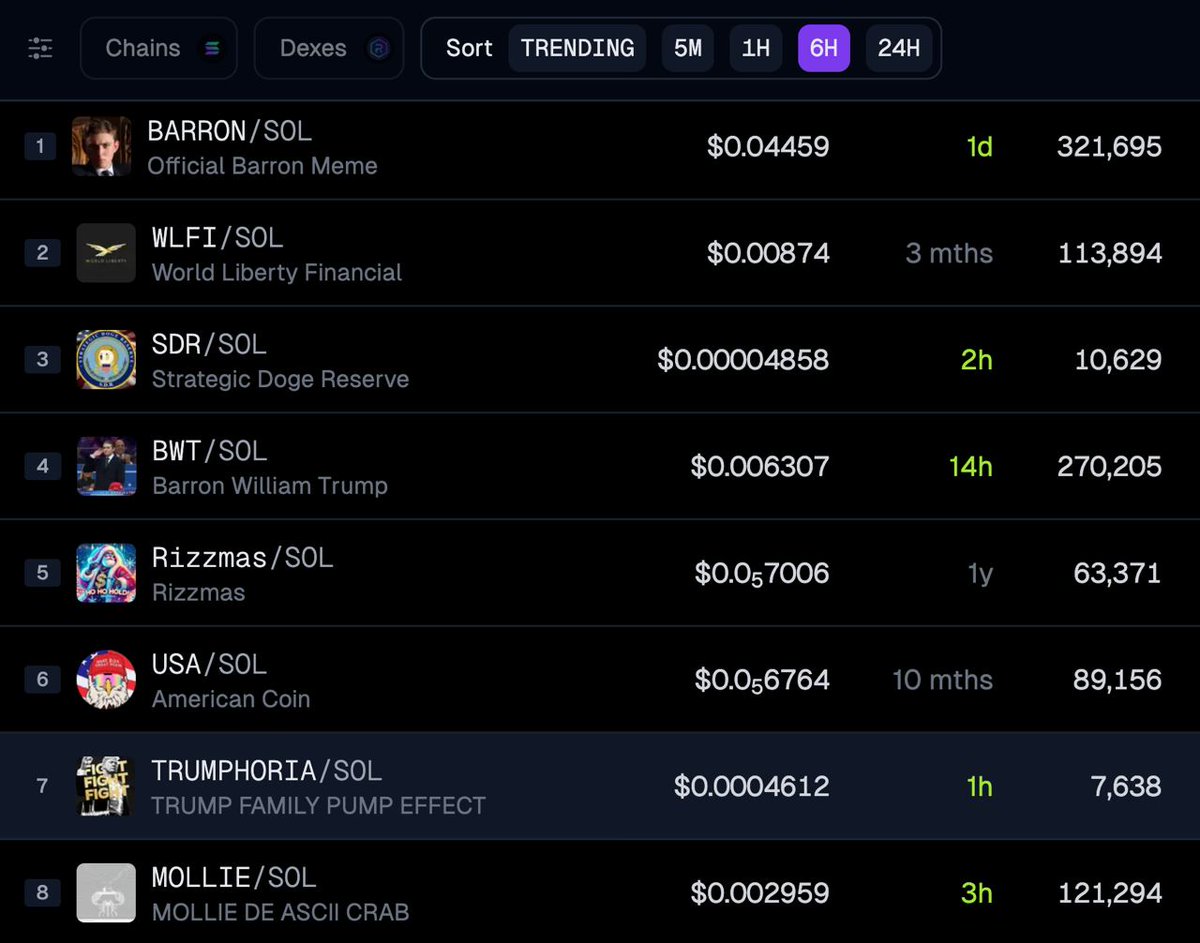1200x943 pixels.
Task: Open the filter settings sliders icon
Action: (x=41, y=48)
